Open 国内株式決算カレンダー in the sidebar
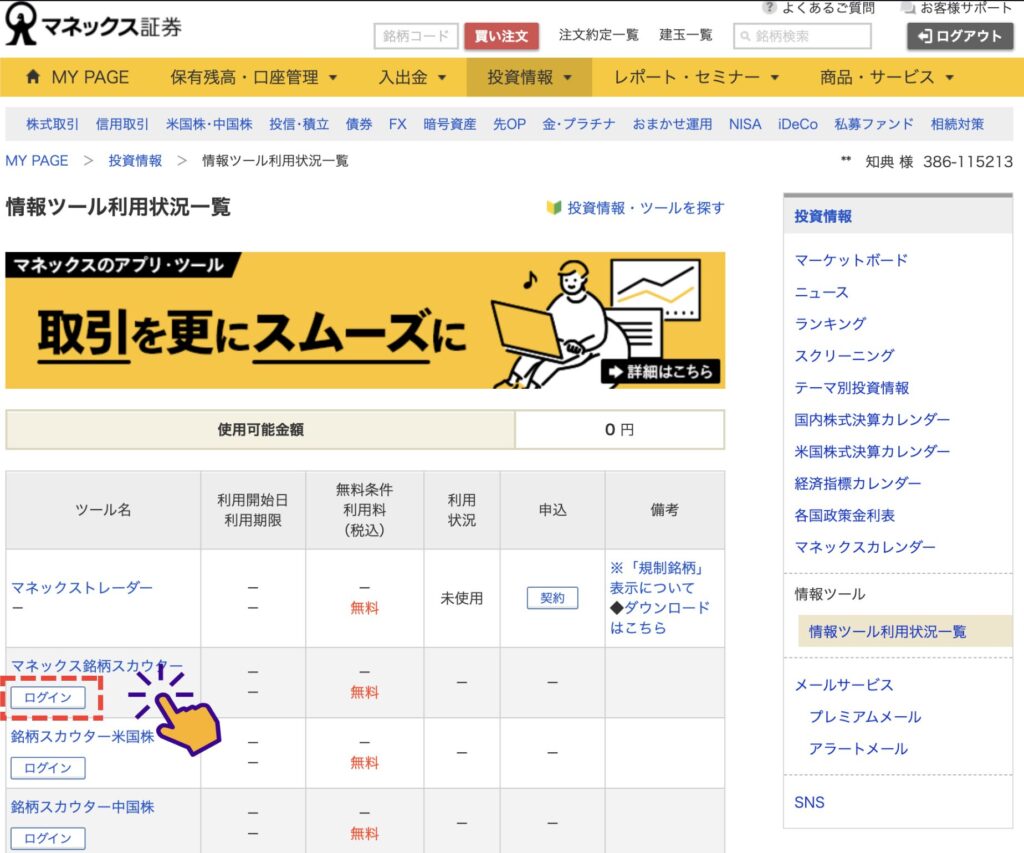The image size is (1024, 853). coord(872,419)
